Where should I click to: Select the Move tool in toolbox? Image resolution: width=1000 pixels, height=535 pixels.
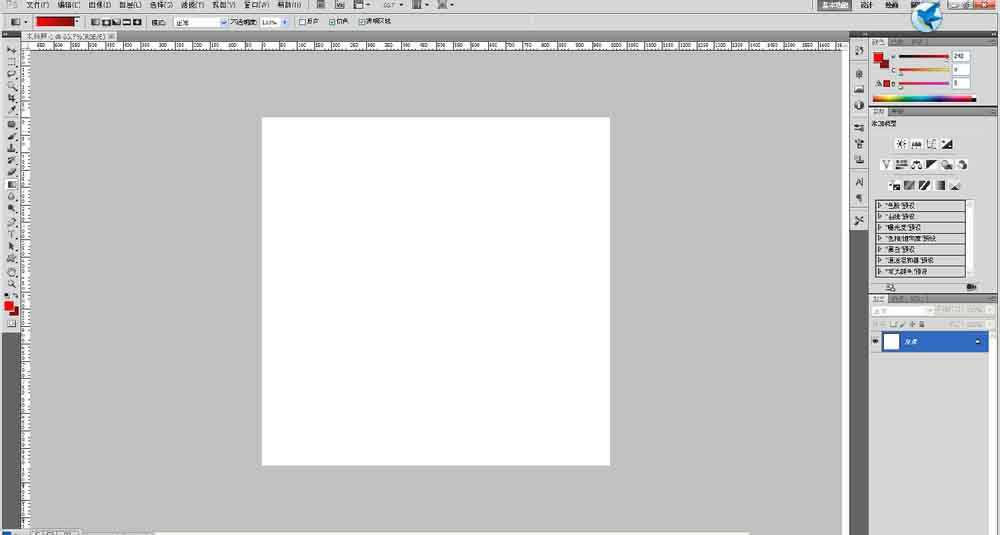[12, 49]
